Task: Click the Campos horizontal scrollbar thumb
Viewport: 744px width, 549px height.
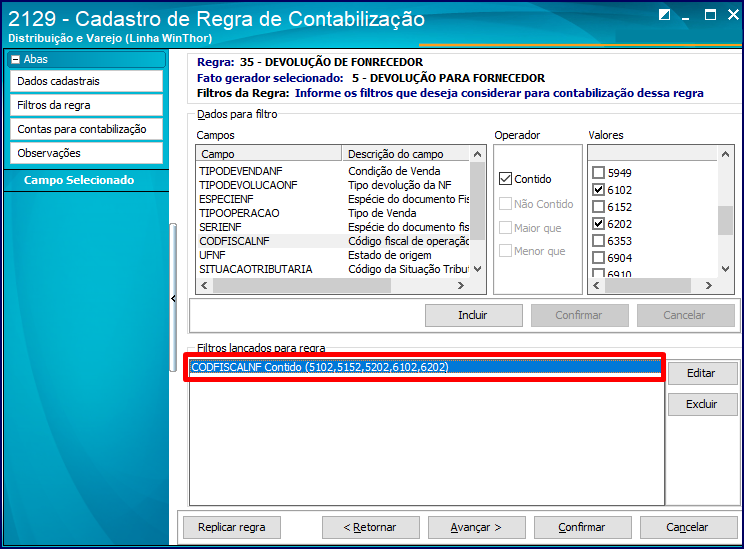Action: [302, 285]
